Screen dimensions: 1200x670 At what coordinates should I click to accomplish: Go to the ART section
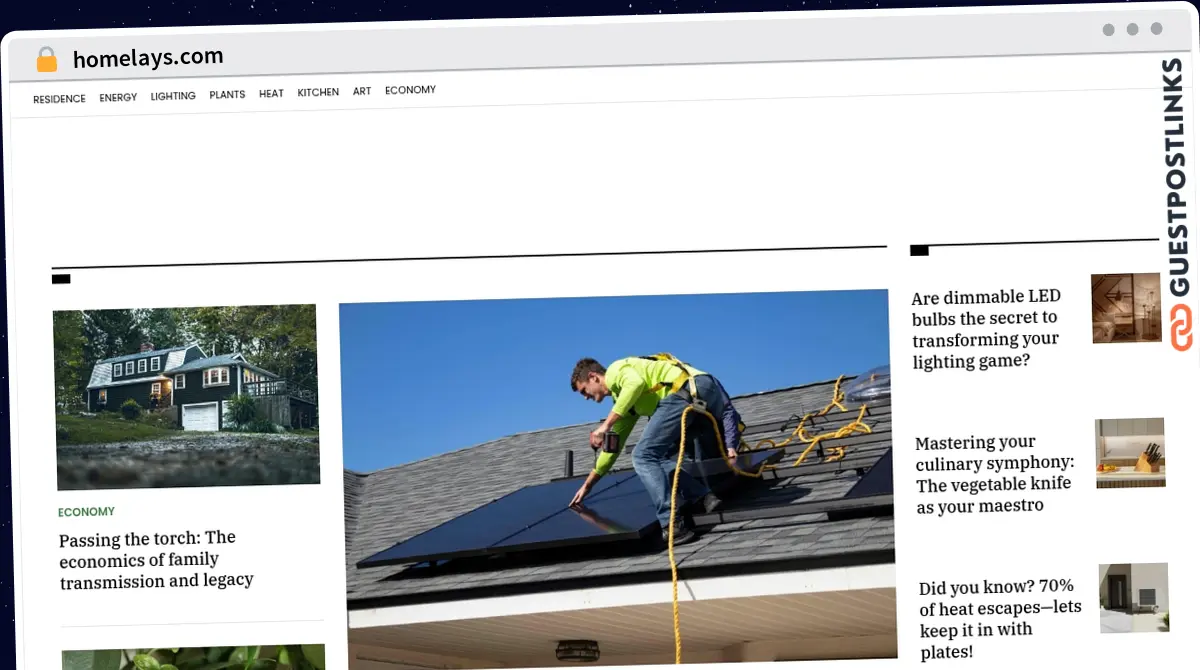point(362,91)
